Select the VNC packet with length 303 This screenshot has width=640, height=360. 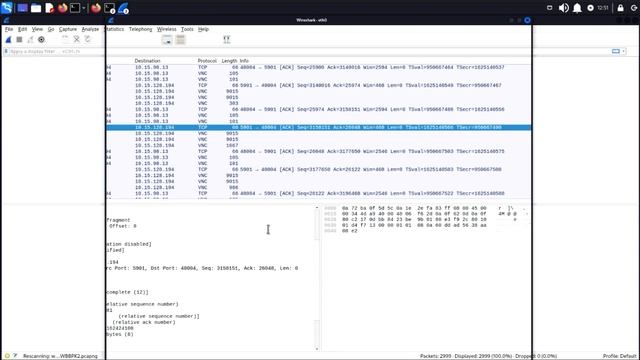318,103
